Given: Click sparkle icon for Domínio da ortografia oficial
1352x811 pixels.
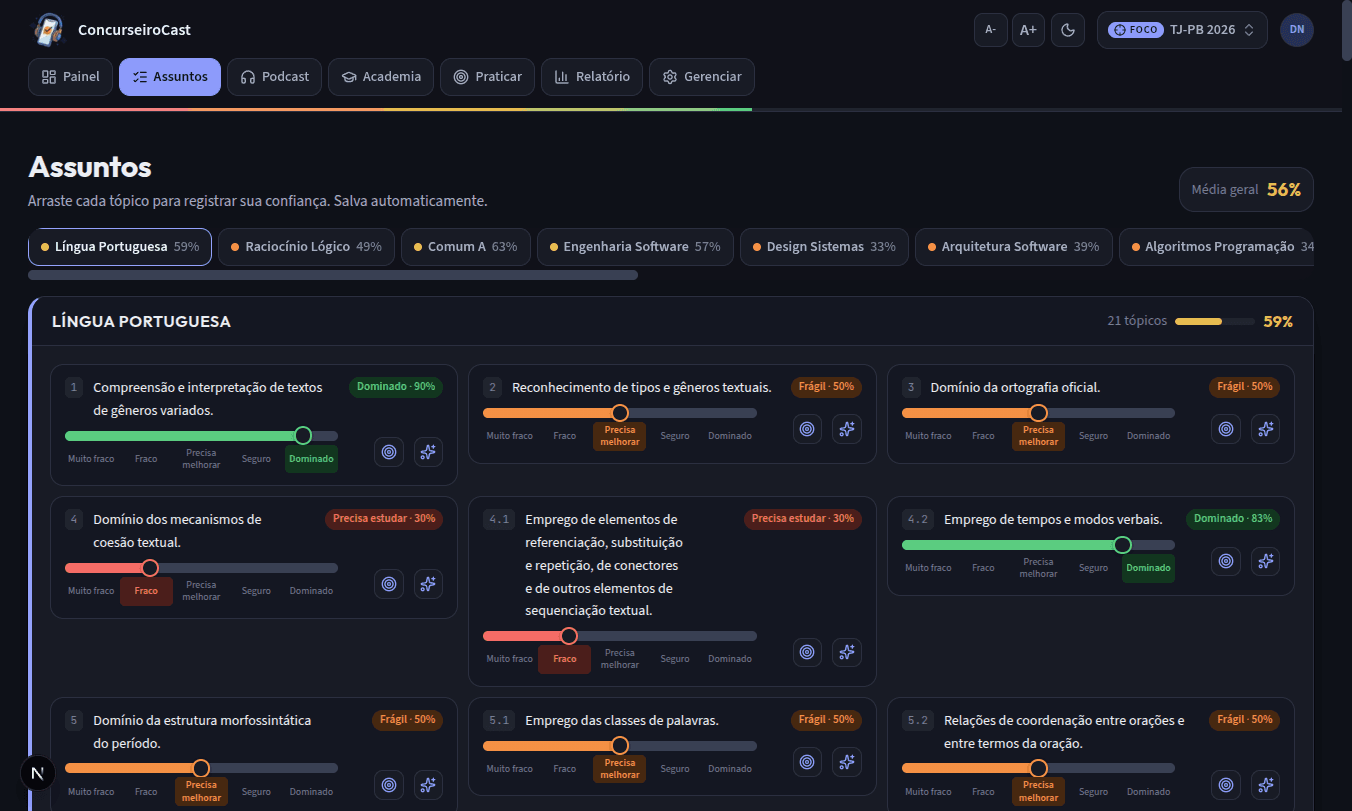Looking at the screenshot, I should point(1265,429).
